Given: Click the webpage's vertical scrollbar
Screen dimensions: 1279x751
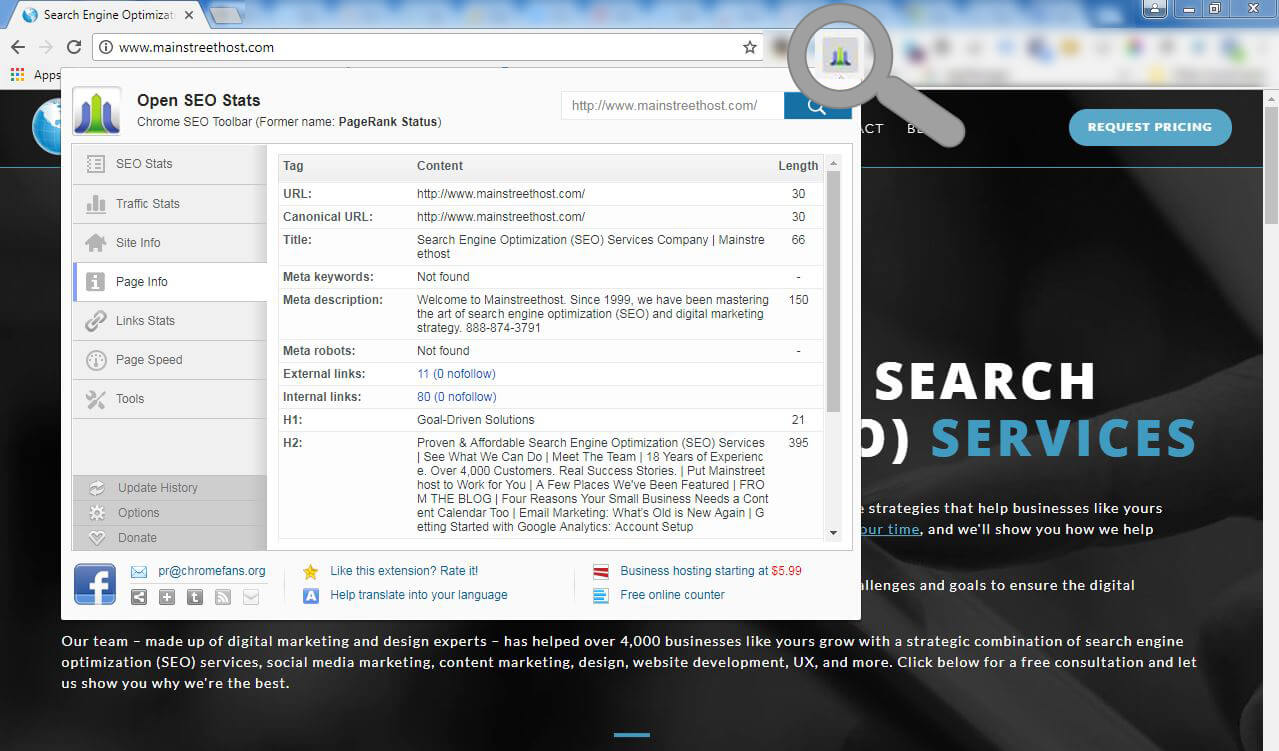Looking at the screenshot, I should pos(1271,160).
